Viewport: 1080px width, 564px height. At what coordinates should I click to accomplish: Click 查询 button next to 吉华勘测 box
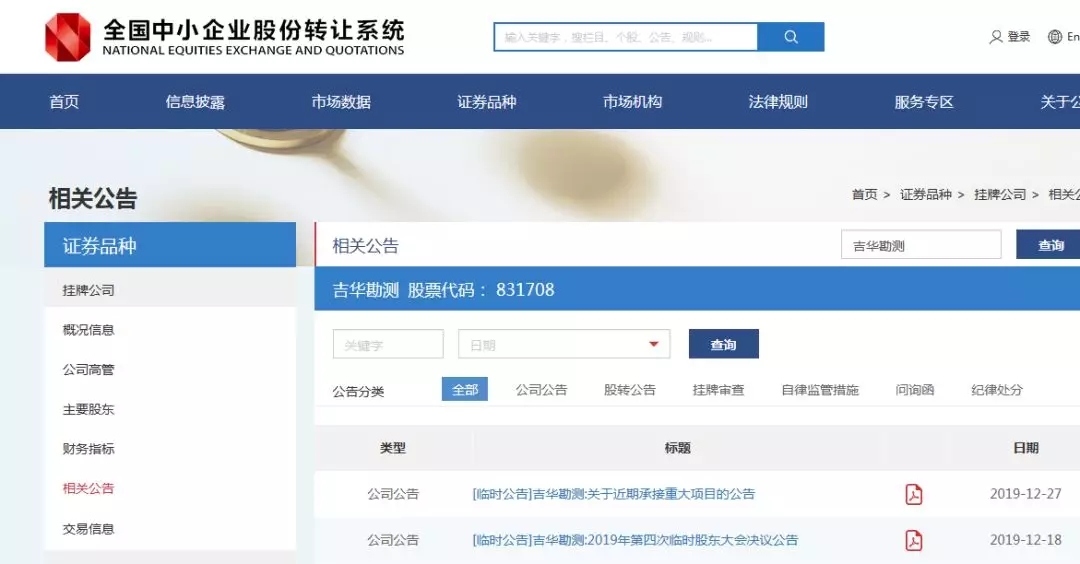coord(1048,244)
